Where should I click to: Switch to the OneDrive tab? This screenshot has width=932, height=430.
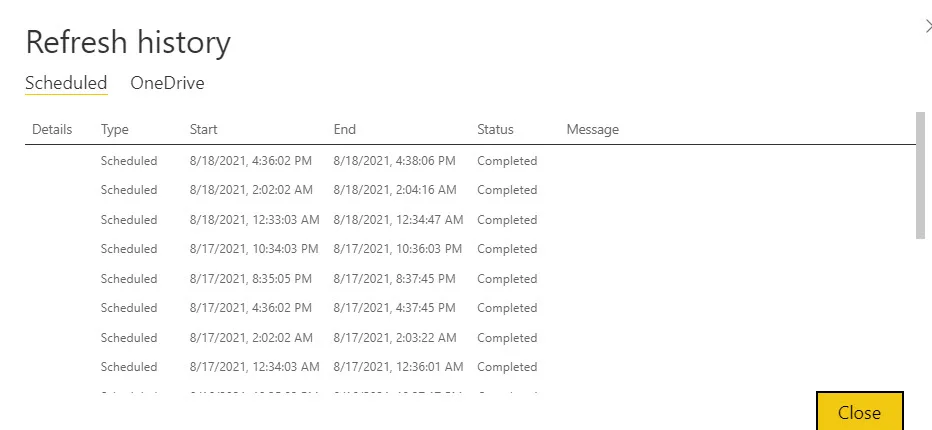pyautogui.click(x=167, y=83)
